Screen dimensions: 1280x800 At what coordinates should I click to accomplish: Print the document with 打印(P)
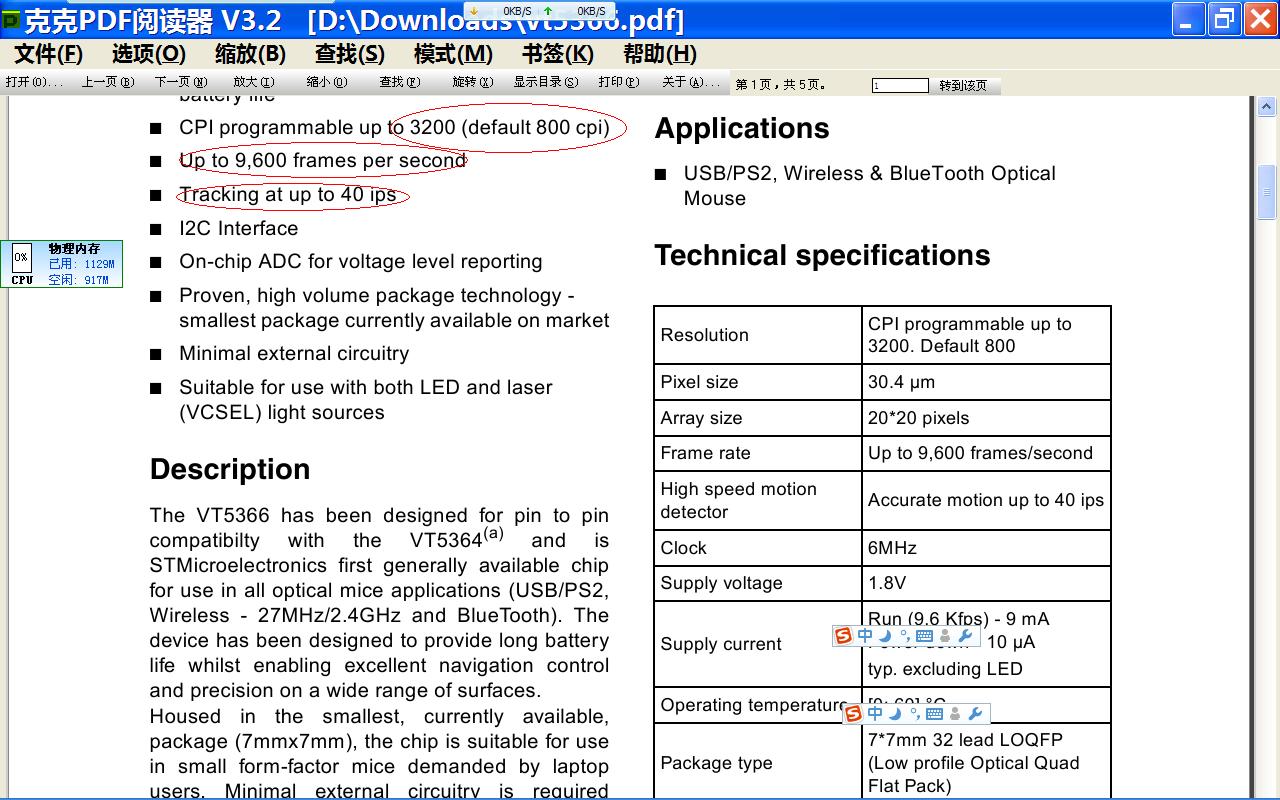(618, 83)
